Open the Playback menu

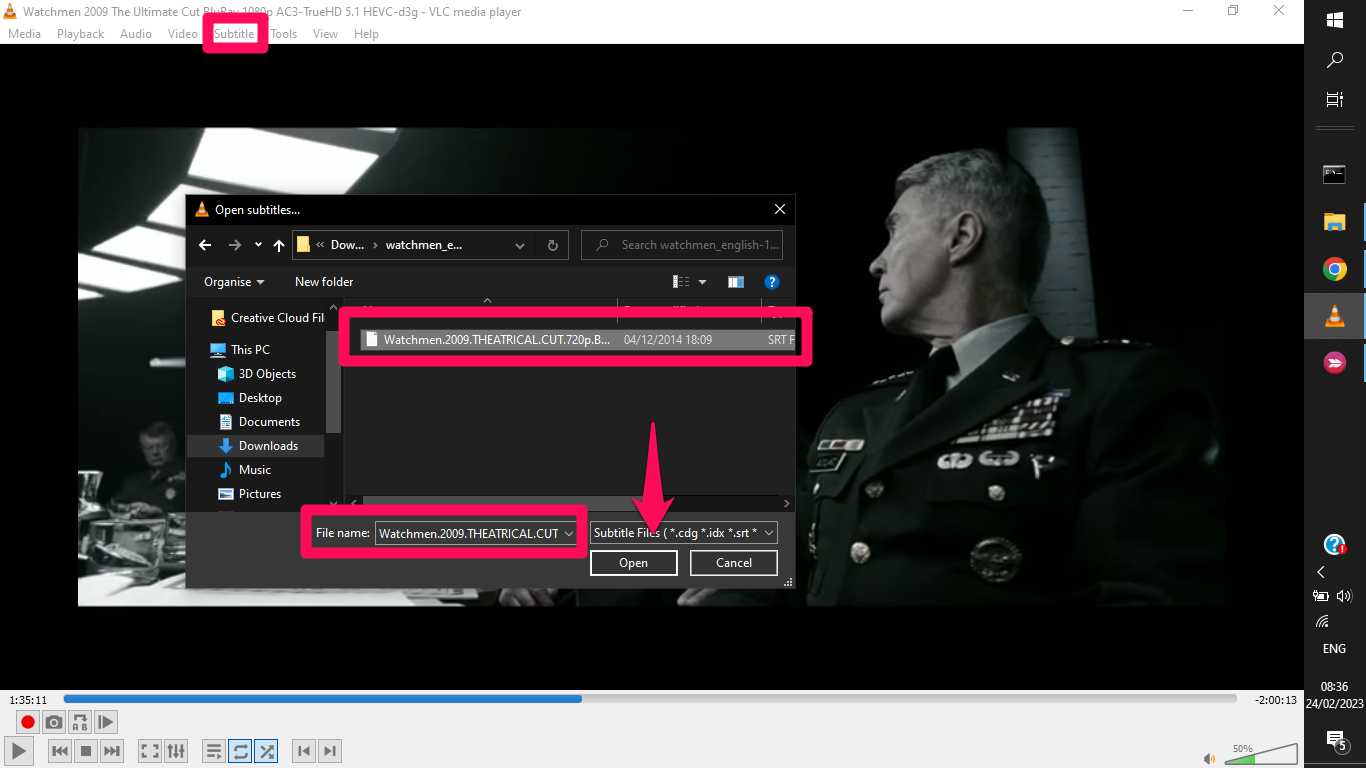coord(80,33)
